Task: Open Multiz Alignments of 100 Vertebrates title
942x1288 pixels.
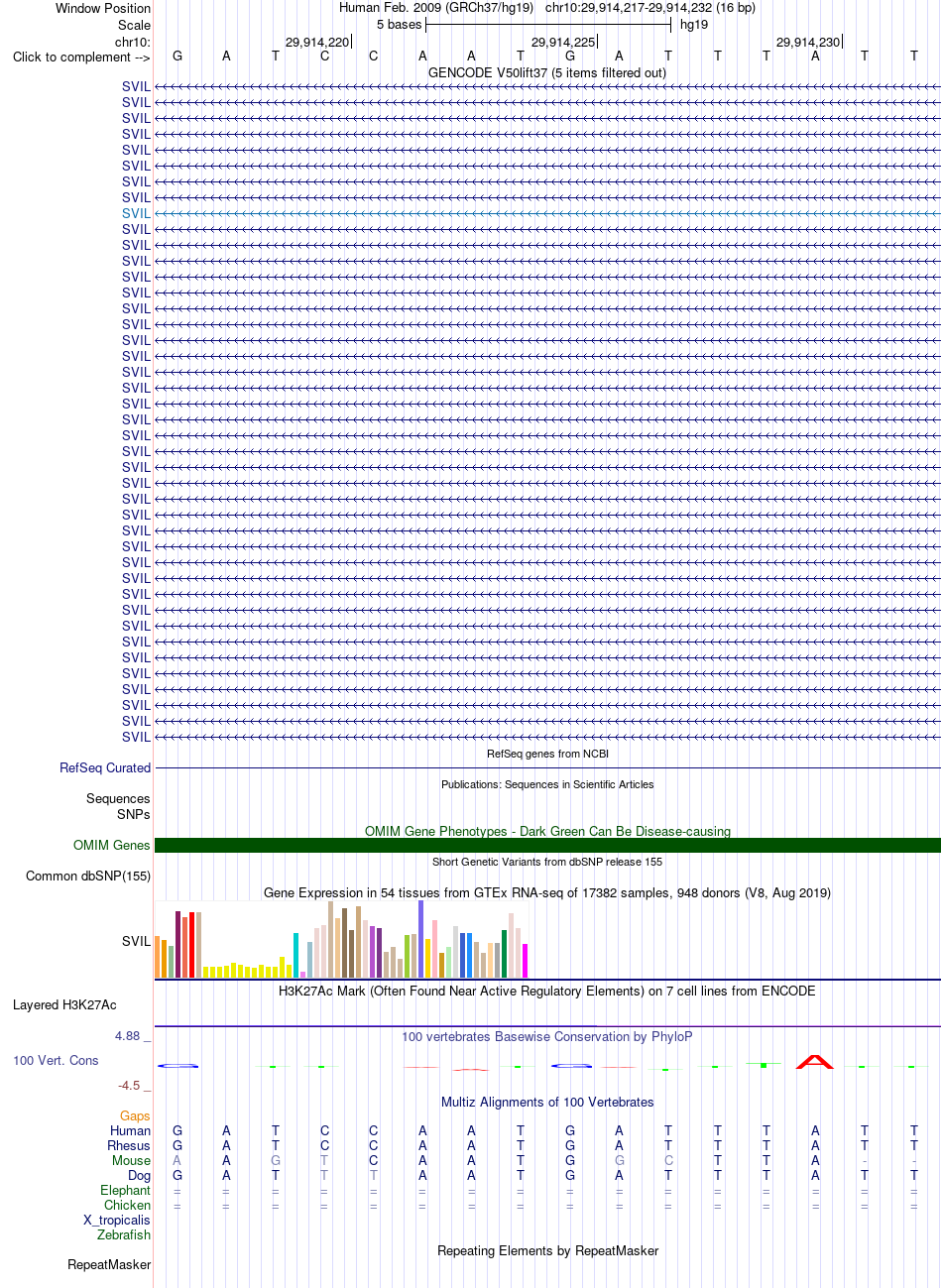Action: [x=547, y=1102]
